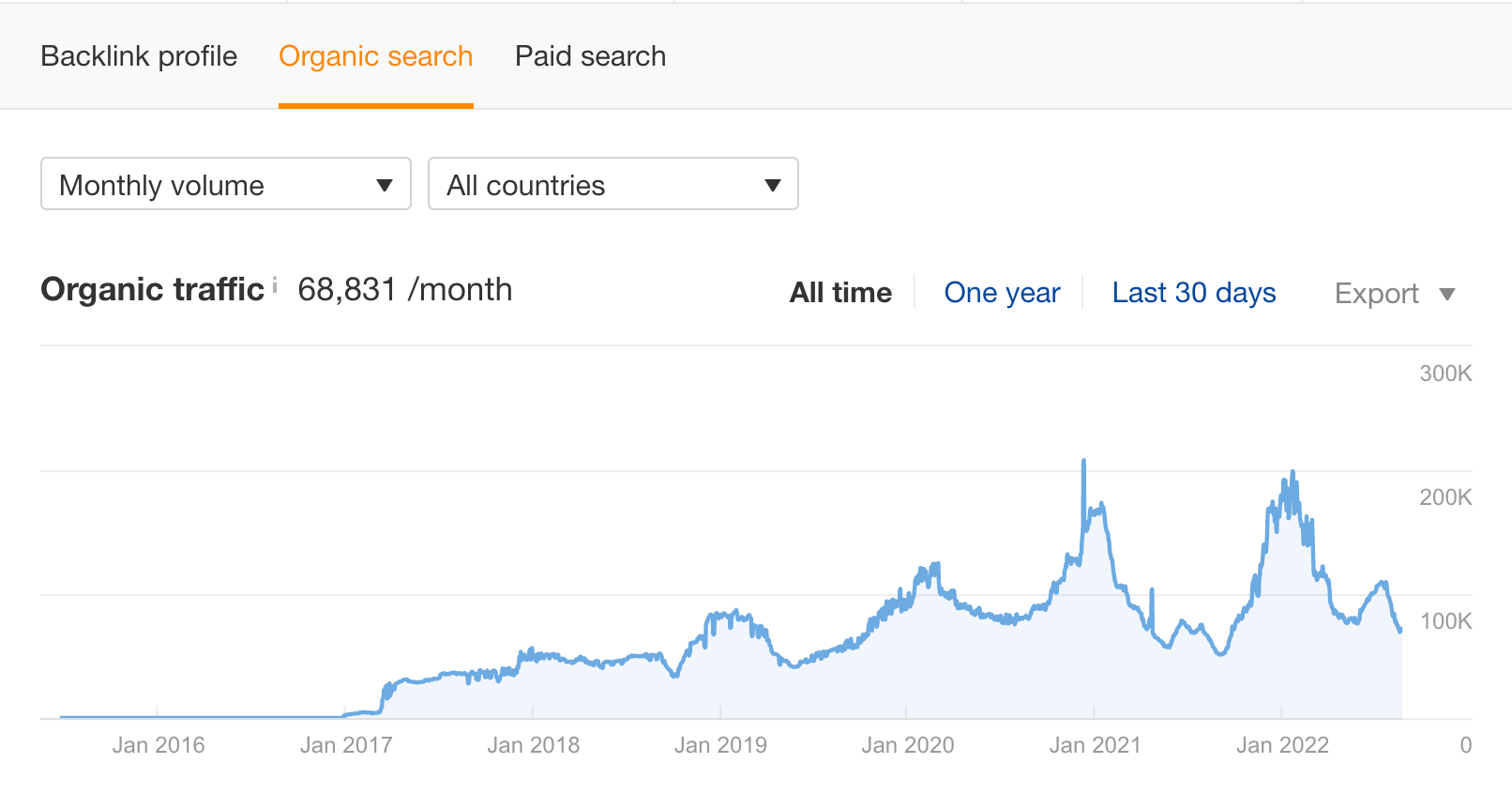
Task: Click the traffic spike near Jan 2021
Action: [1084, 462]
